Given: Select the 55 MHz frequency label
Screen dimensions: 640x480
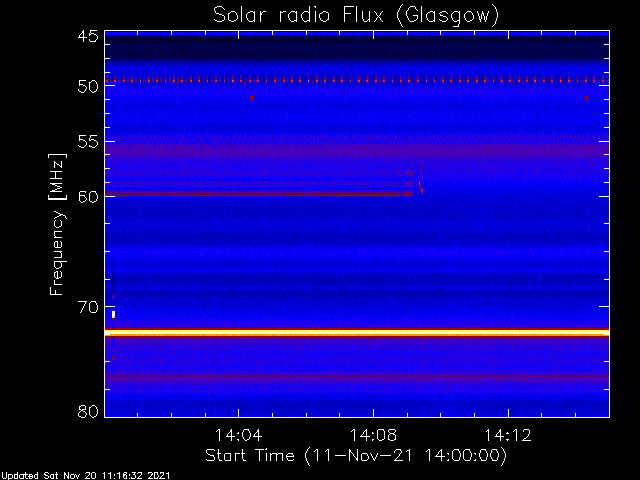Looking at the screenshot, I should coord(88,142).
